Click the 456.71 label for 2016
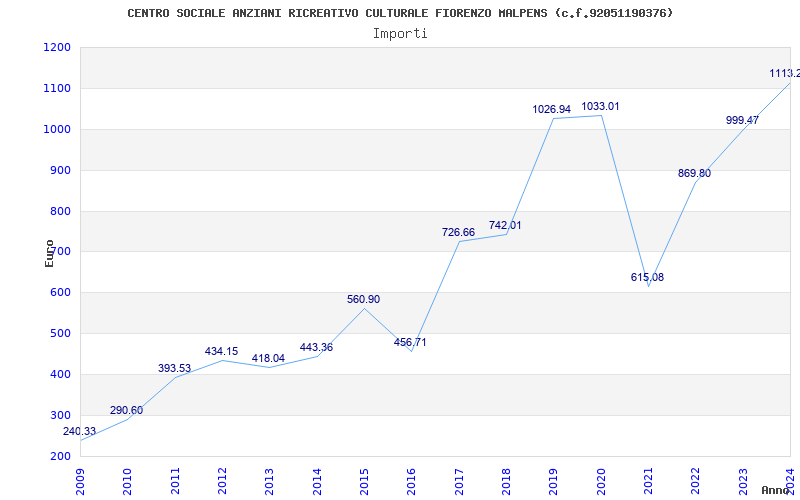The image size is (800, 500). coord(410,342)
